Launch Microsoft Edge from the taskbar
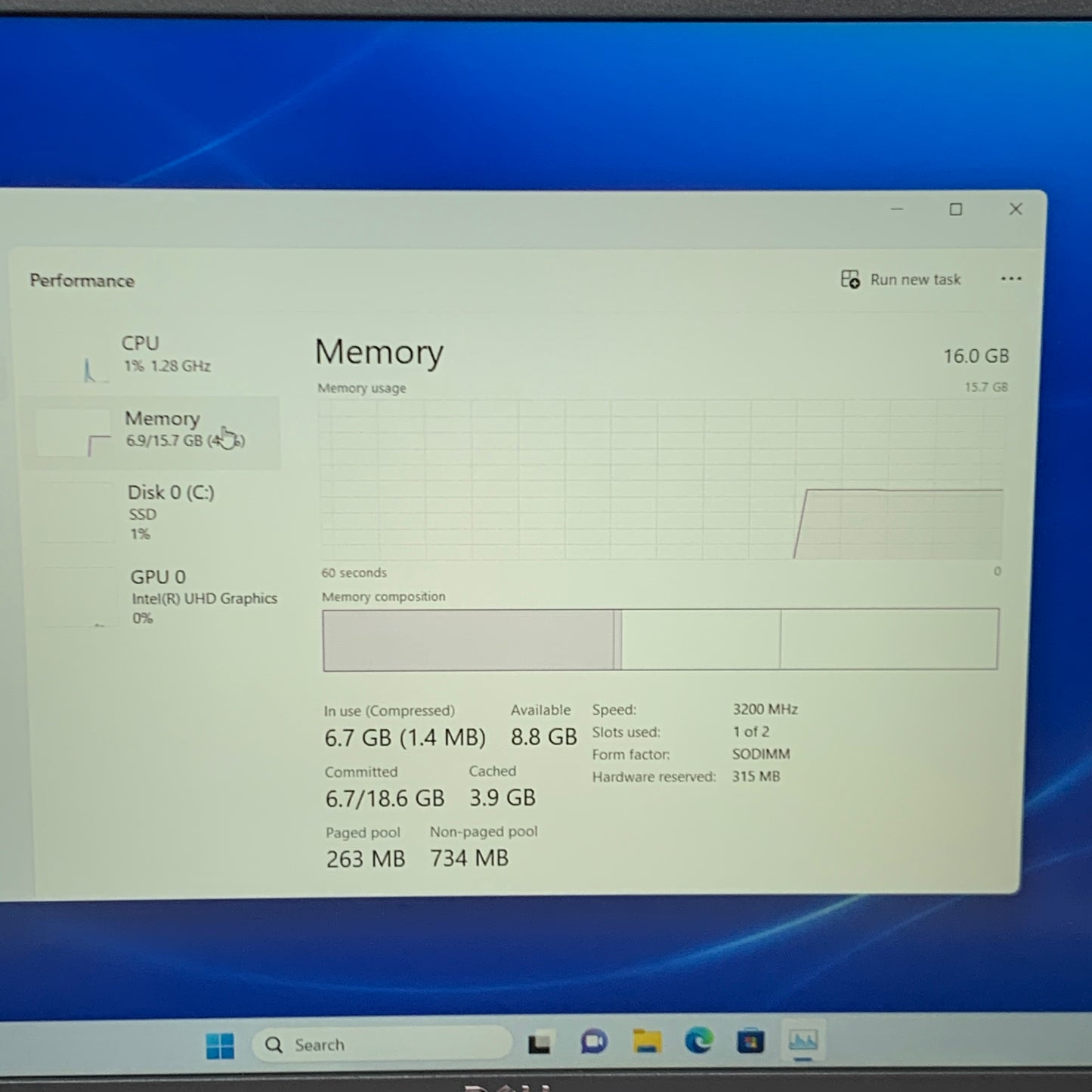 699,1041
